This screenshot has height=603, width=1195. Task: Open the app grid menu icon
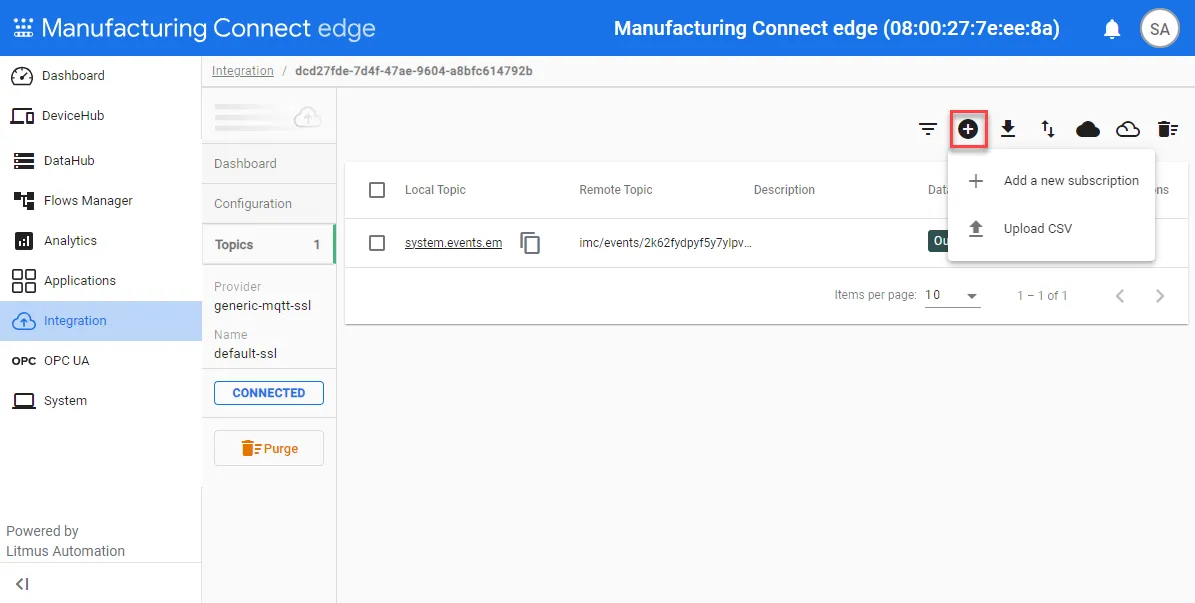24,29
